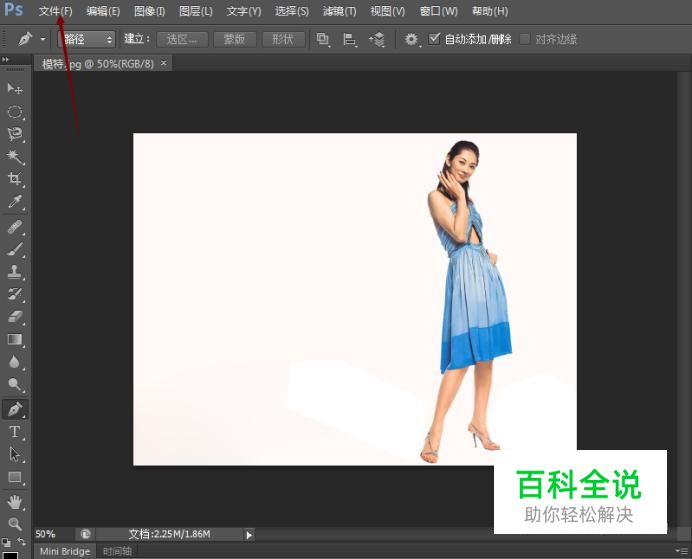Open path alignment options
Image resolution: width=692 pixels, height=559 pixels.
[x=350, y=40]
